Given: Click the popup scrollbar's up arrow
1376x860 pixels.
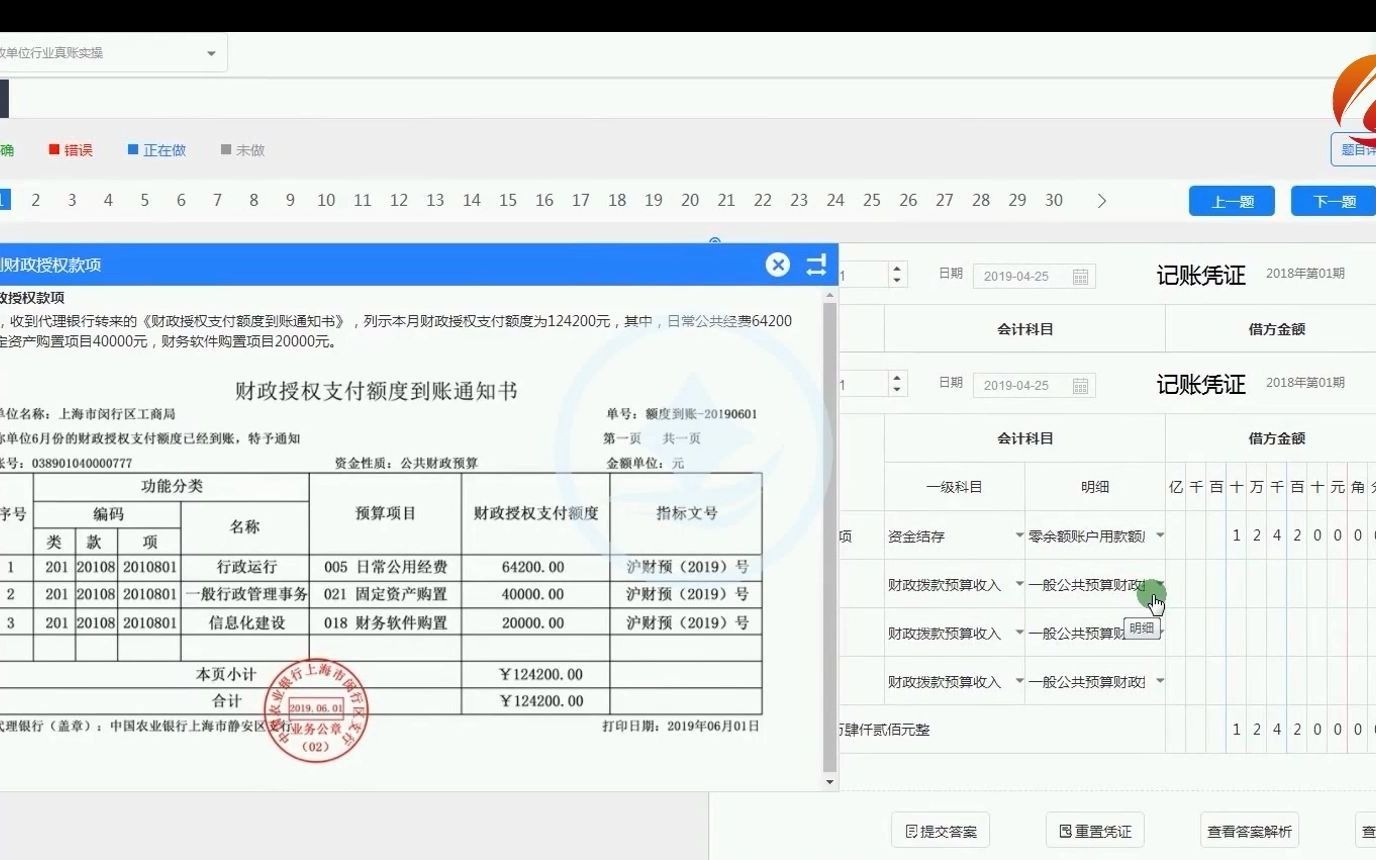Looking at the screenshot, I should [x=830, y=295].
